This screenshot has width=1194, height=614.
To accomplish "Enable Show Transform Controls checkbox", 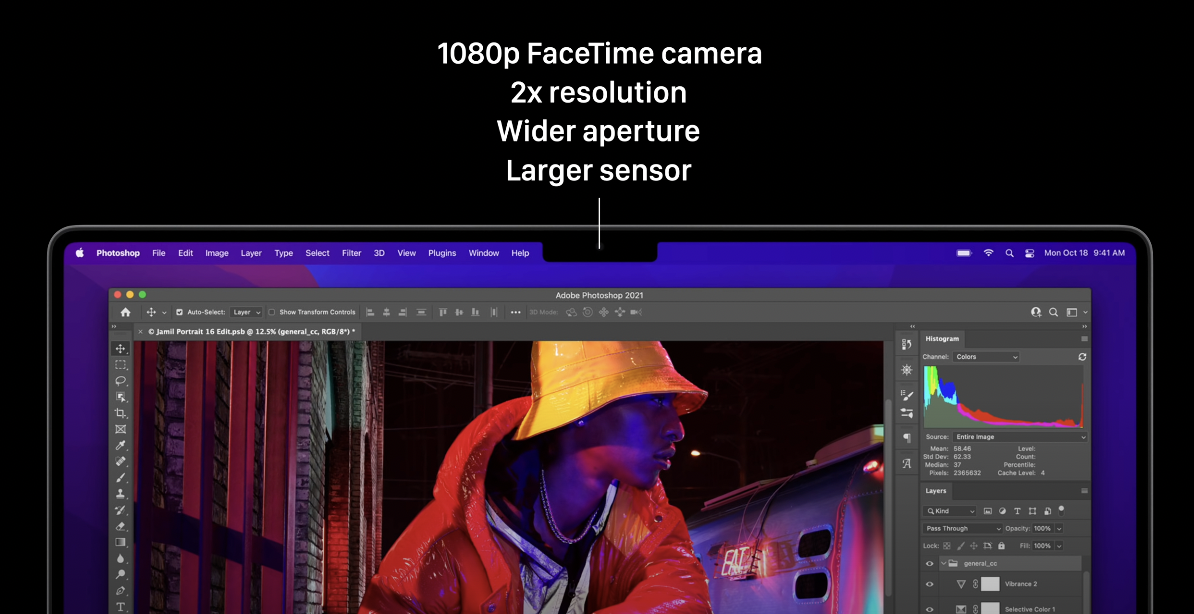I will (272, 312).
